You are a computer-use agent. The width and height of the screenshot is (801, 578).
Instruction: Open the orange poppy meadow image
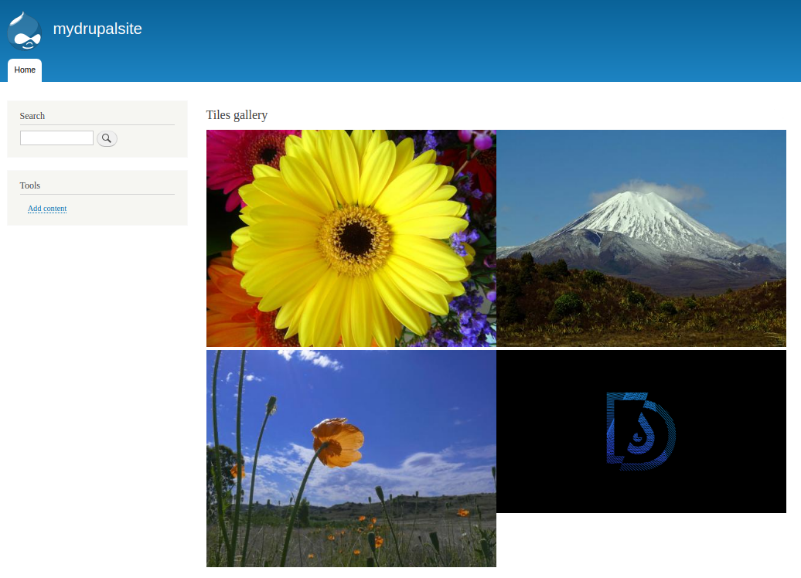point(350,458)
